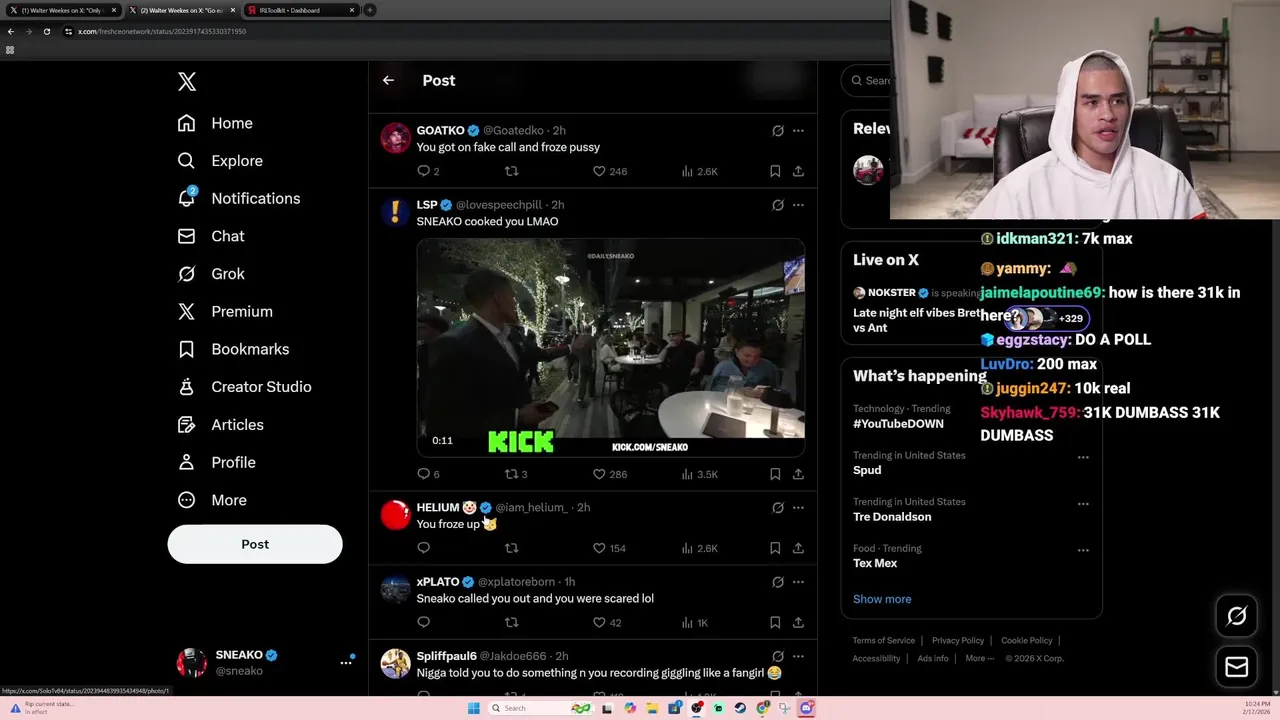Repost GOATKO's post
The image size is (1280, 720).
coord(511,171)
